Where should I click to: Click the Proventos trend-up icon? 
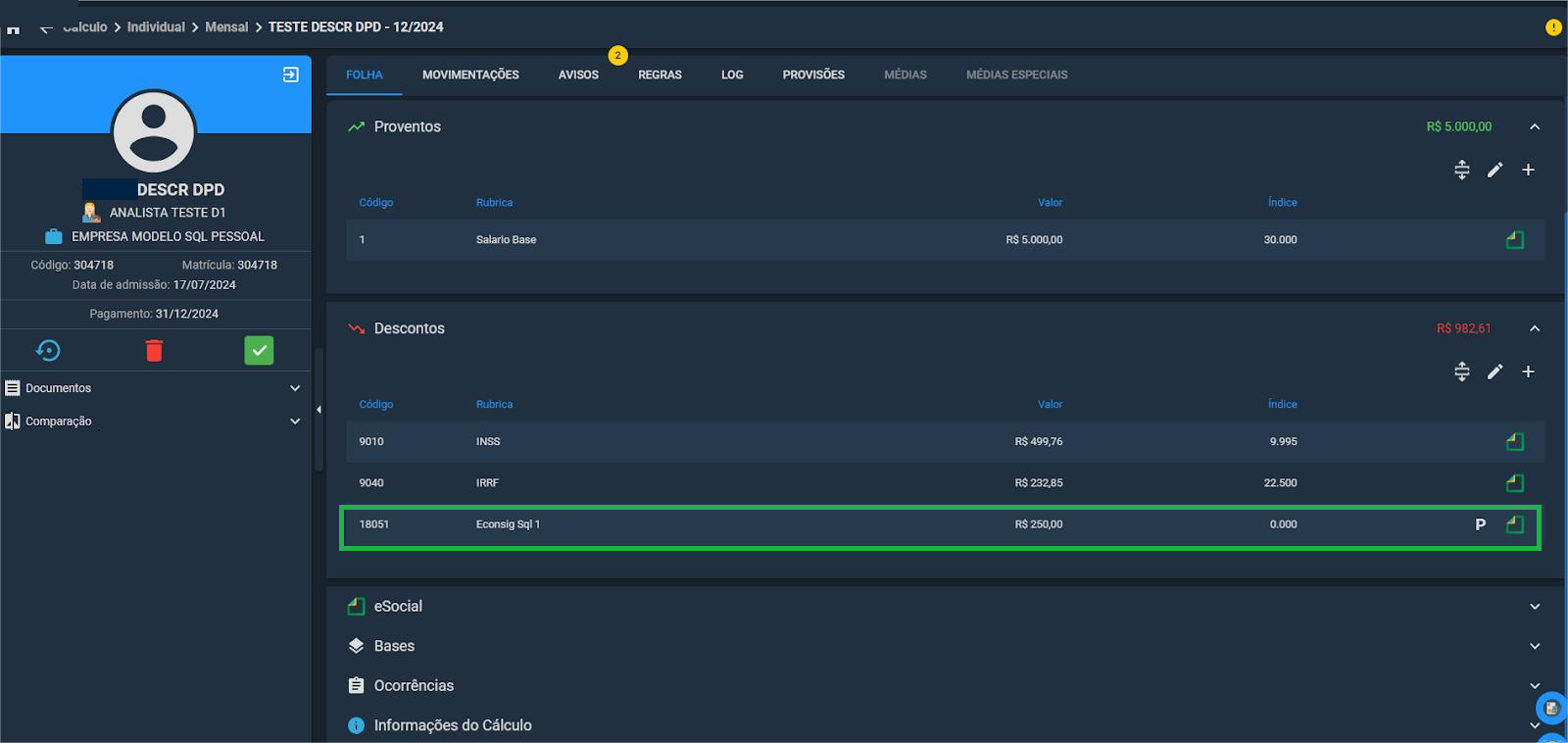click(356, 126)
